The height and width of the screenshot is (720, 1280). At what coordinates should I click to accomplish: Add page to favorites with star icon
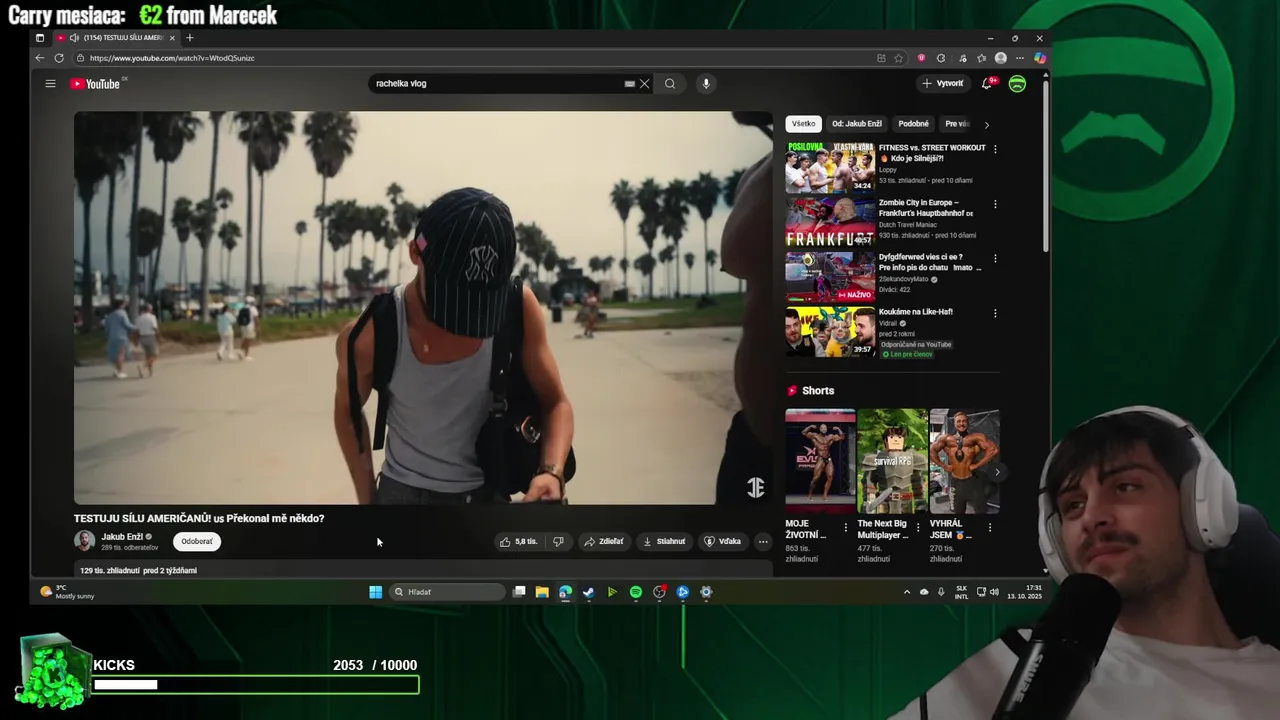tap(898, 58)
